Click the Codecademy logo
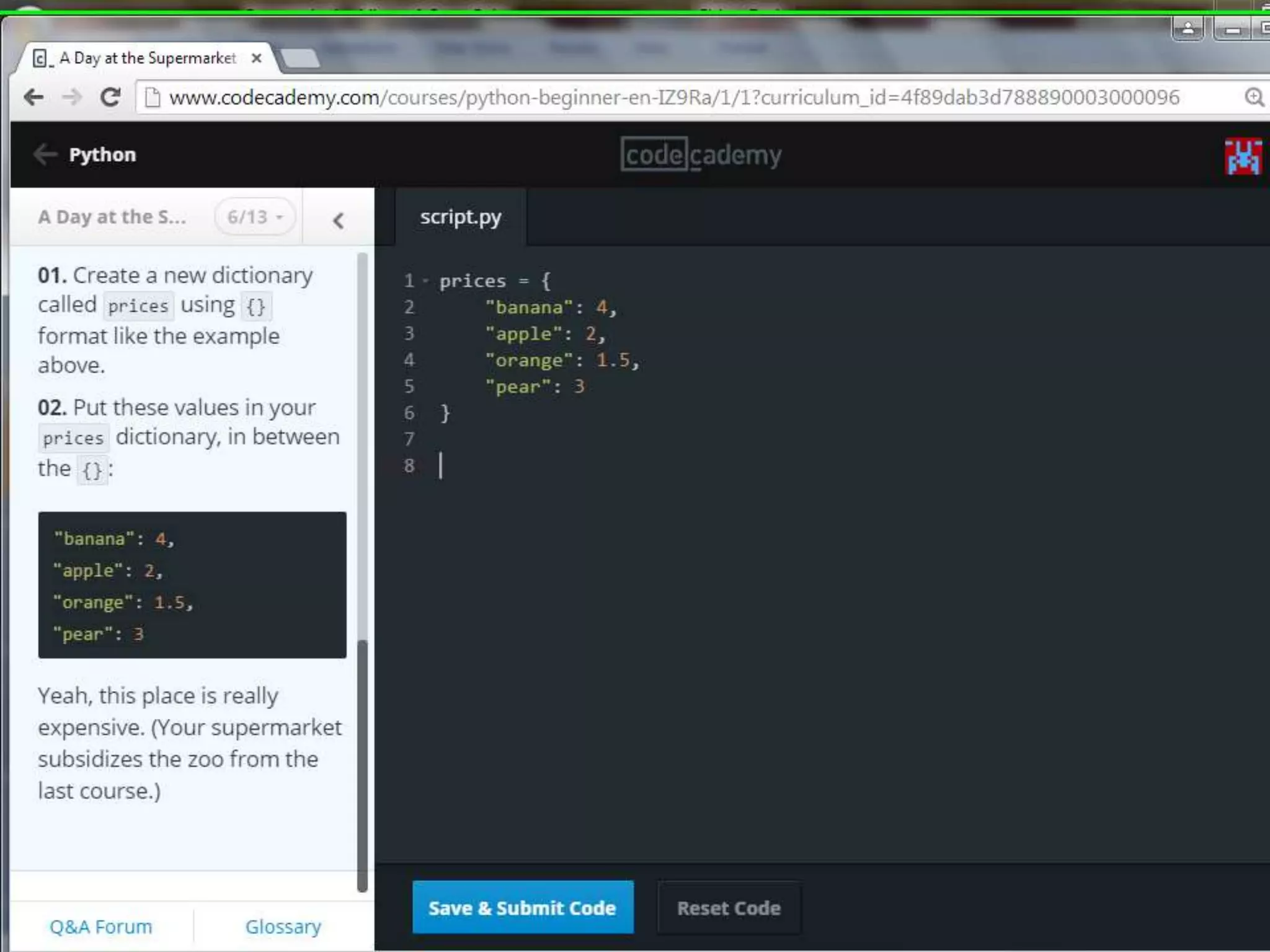Viewport: 1270px width, 952px height. [x=701, y=154]
